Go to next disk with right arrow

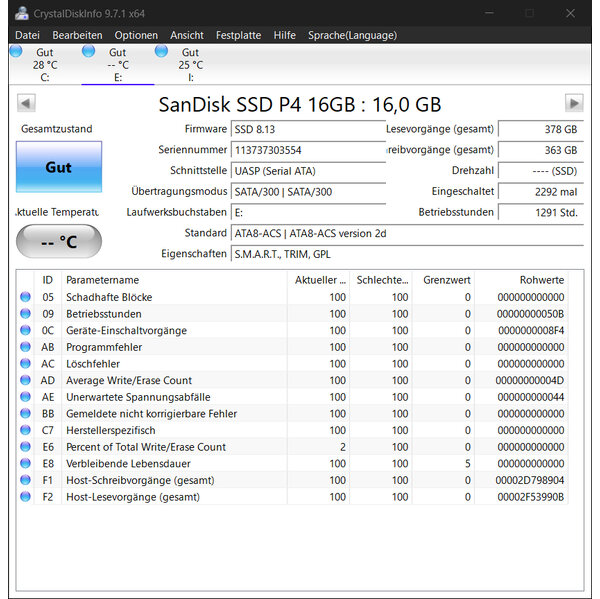pyautogui.click(x=573, y=103)
